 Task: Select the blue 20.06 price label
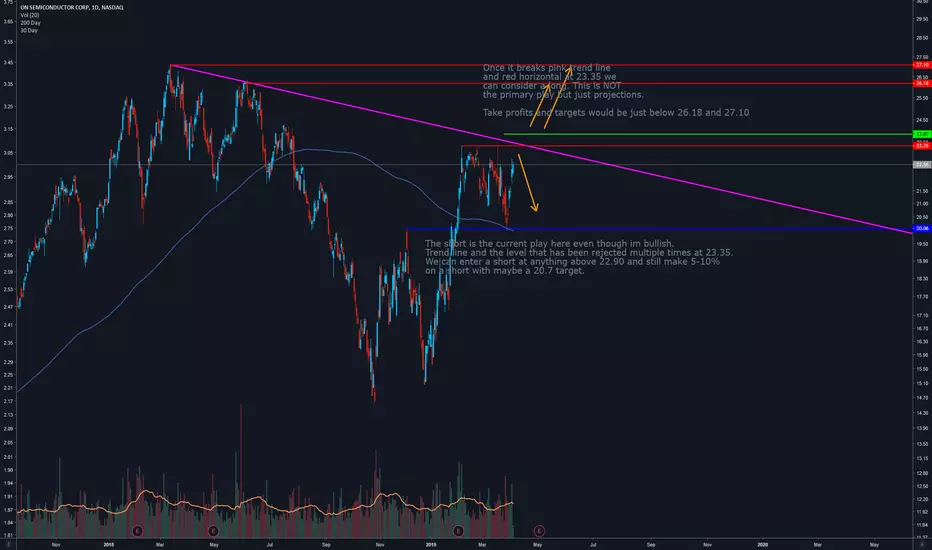(x=922, y=228)
